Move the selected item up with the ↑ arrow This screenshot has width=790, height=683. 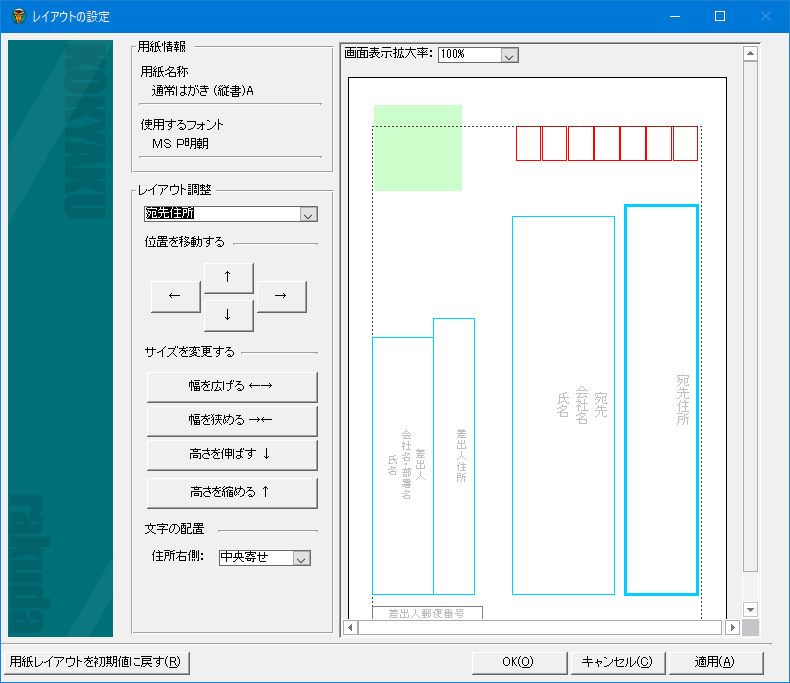click(x=228, y=277)
